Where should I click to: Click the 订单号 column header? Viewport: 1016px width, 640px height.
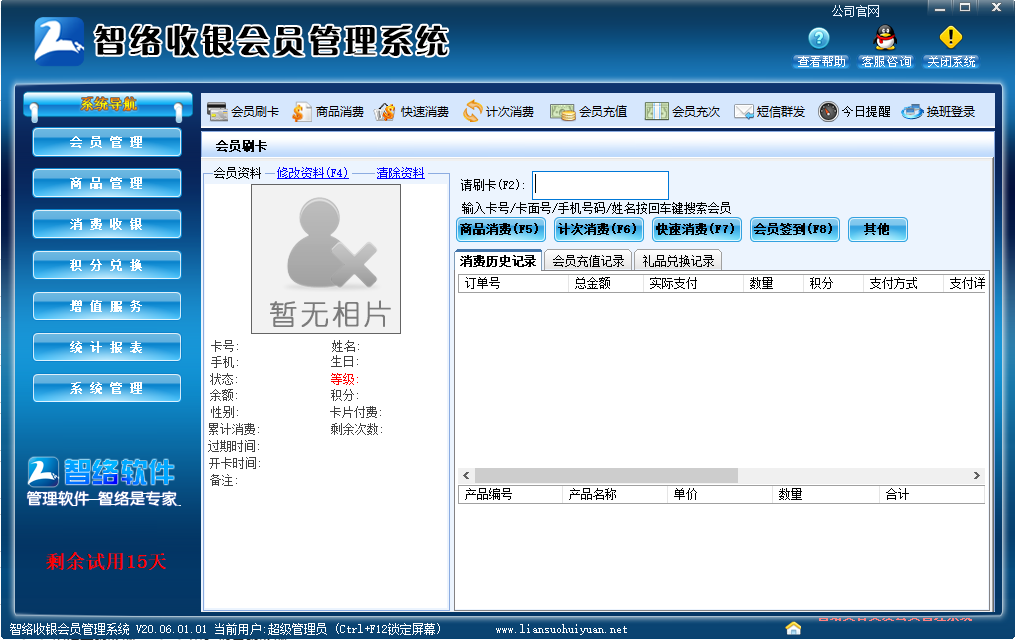(x=513, y=283)
